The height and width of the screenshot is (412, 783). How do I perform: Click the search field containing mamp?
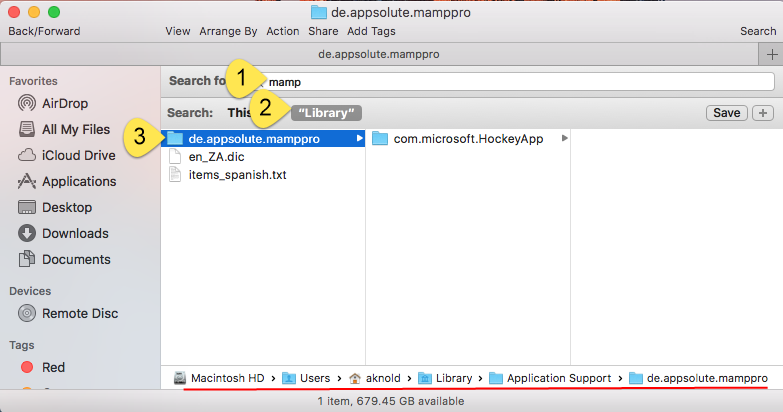coord(514,82)
